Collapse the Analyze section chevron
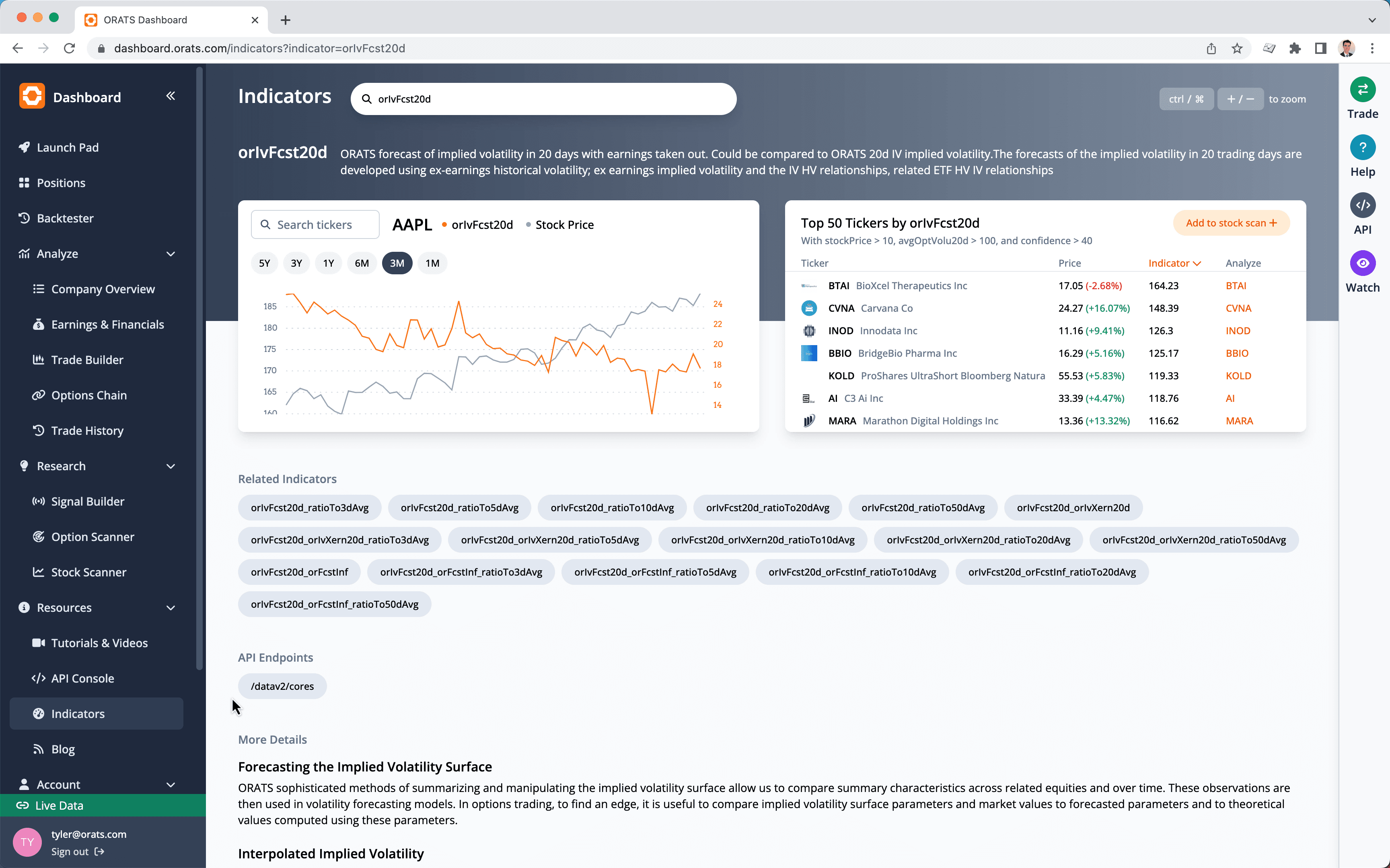Viewport: 1390px width, 868px height. click(171, 254)
